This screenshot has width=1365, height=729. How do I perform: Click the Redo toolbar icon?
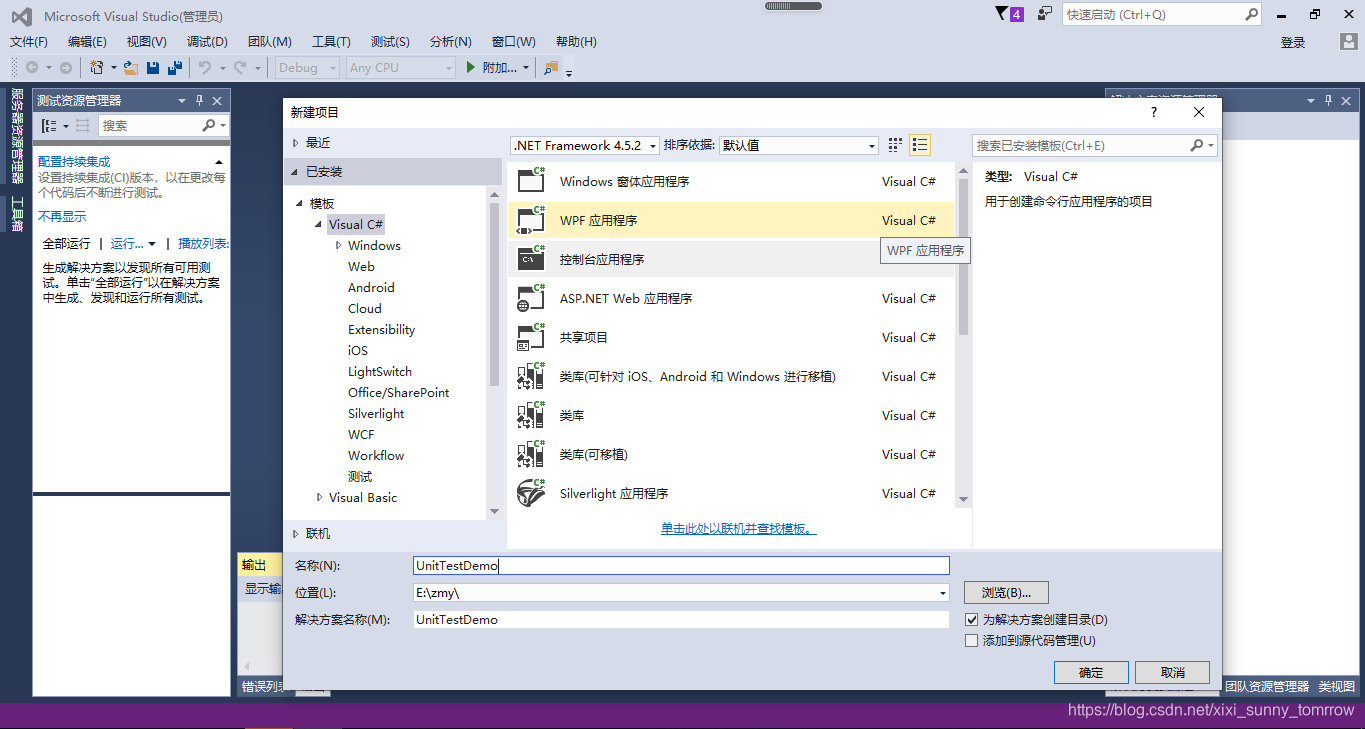tap(240, 67)
